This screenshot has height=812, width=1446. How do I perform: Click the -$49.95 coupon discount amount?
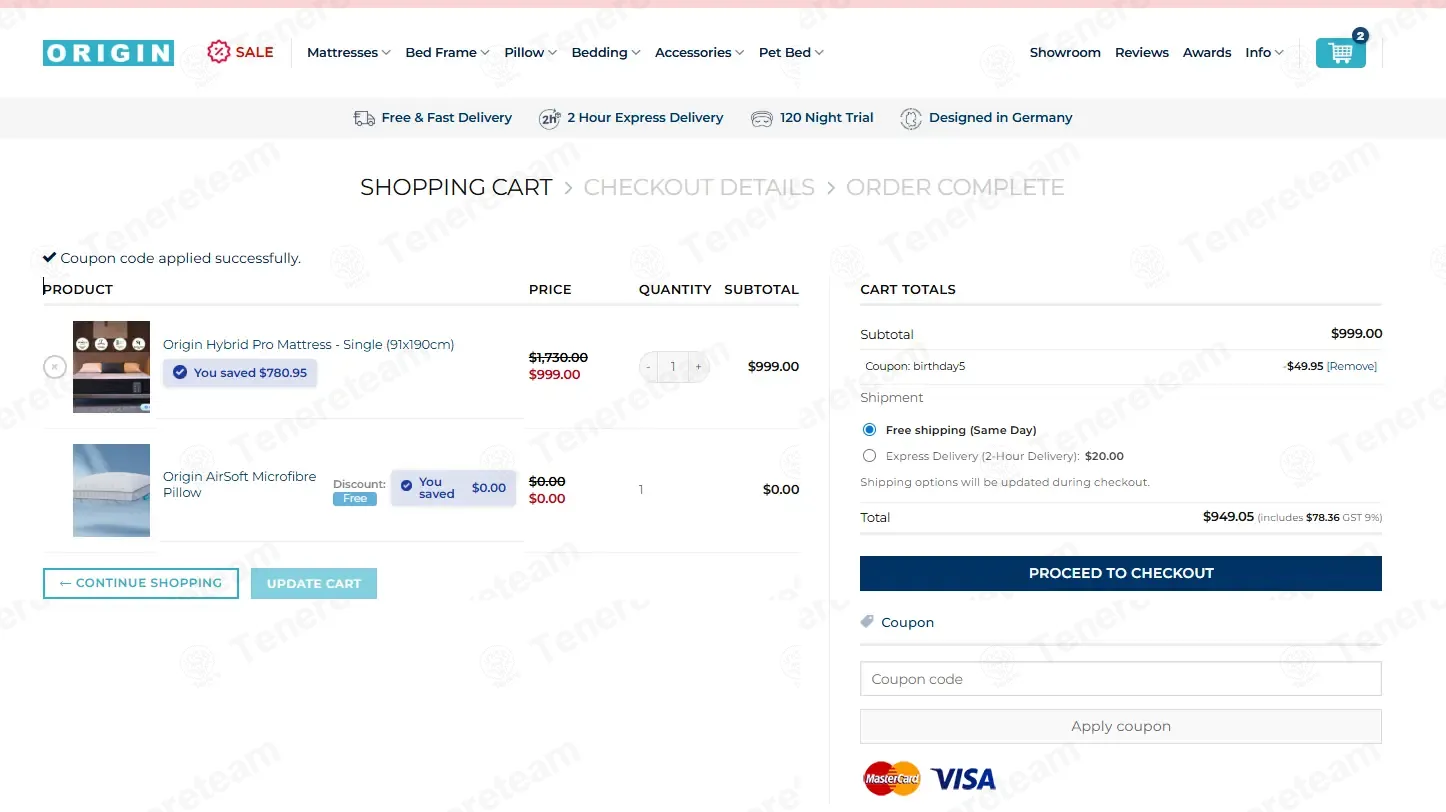pyautogui.click(x=1303, y=366)
